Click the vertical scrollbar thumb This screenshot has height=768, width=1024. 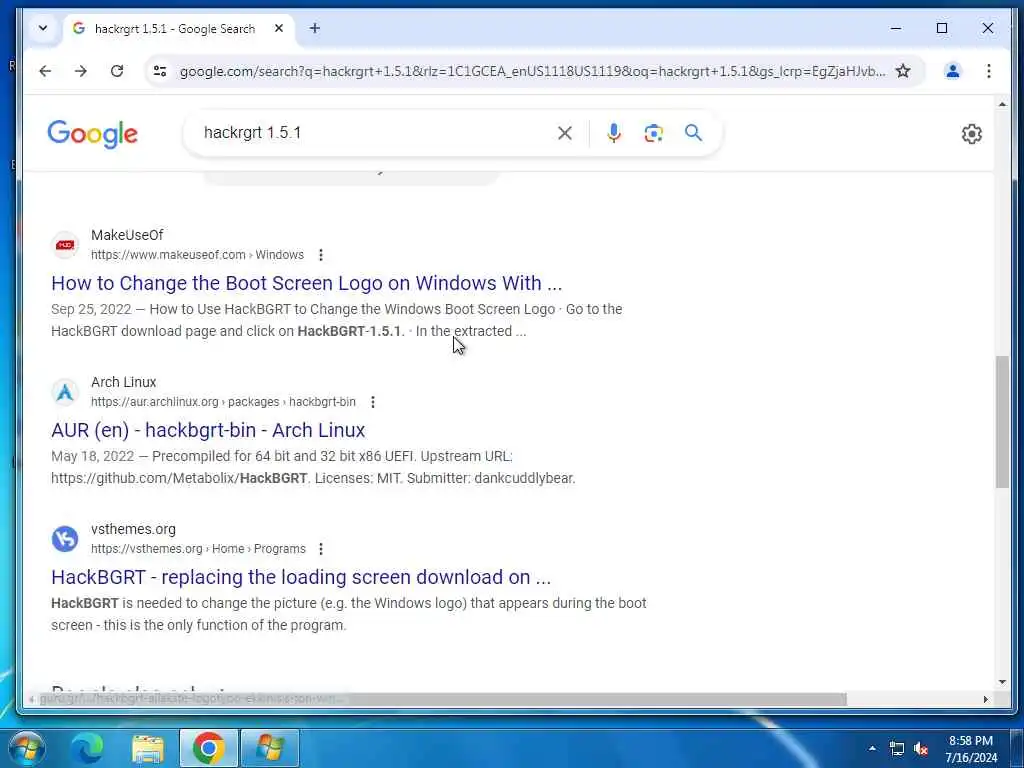(x=1002, y=421)
